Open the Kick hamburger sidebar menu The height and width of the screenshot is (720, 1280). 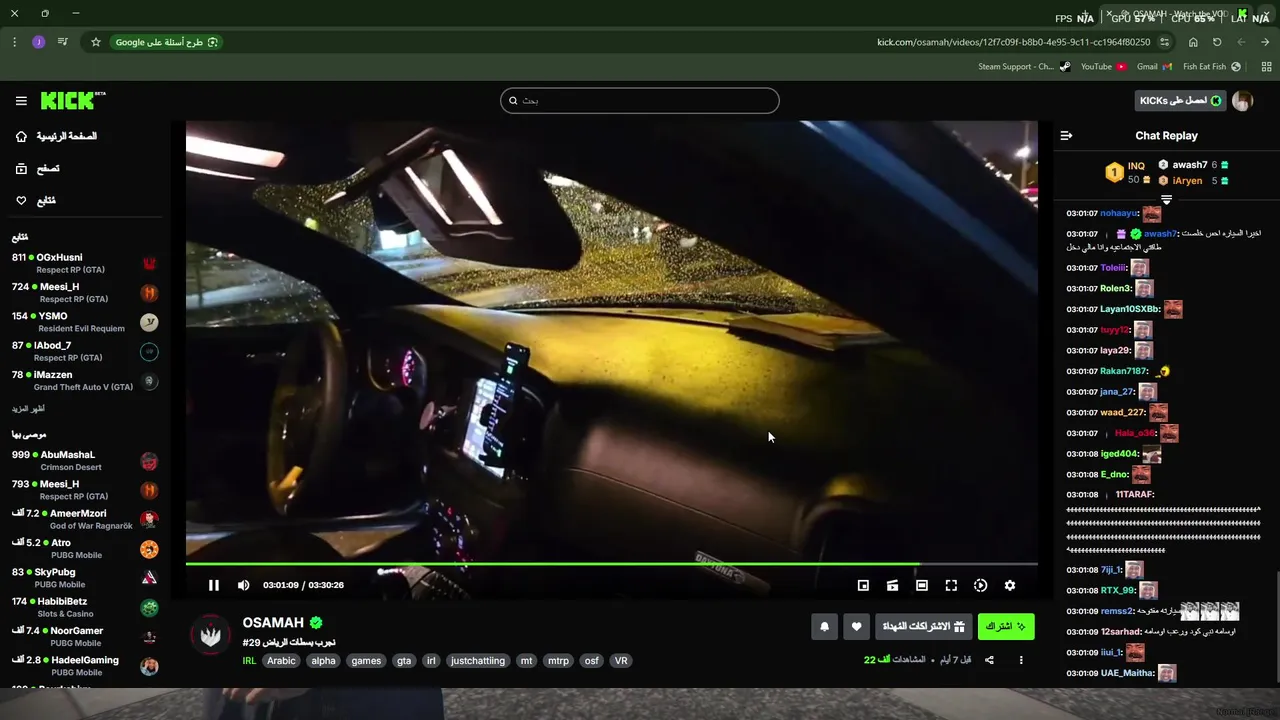(x=21, y=101)
